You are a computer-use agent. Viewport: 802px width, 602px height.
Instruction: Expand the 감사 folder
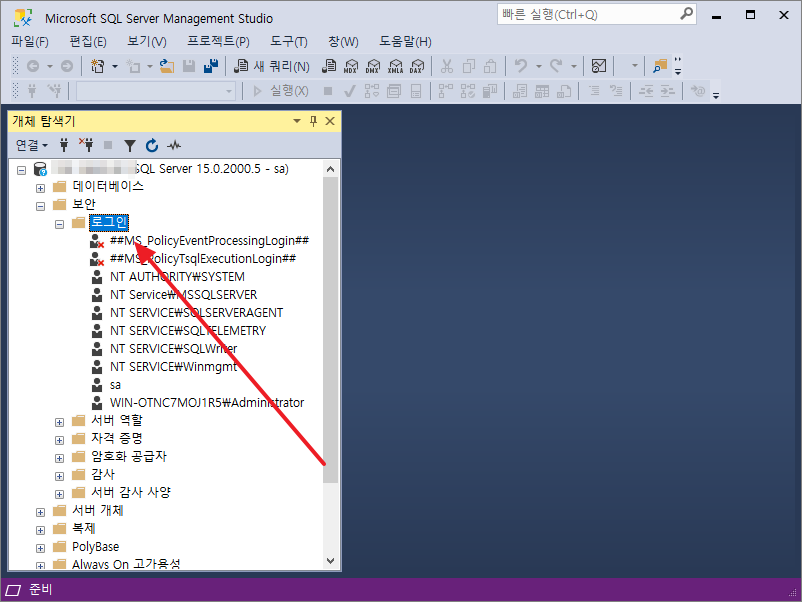pyautogui.click(x=59, y=476)
